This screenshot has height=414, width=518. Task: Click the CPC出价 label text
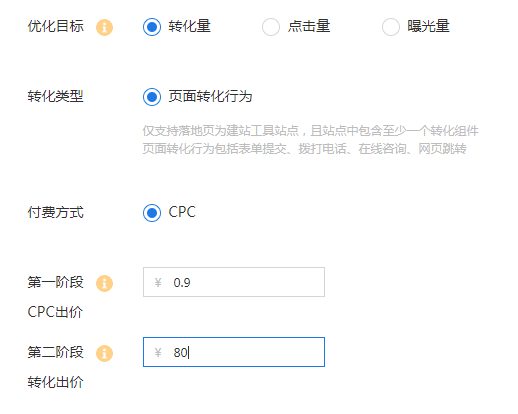[55, 312]
